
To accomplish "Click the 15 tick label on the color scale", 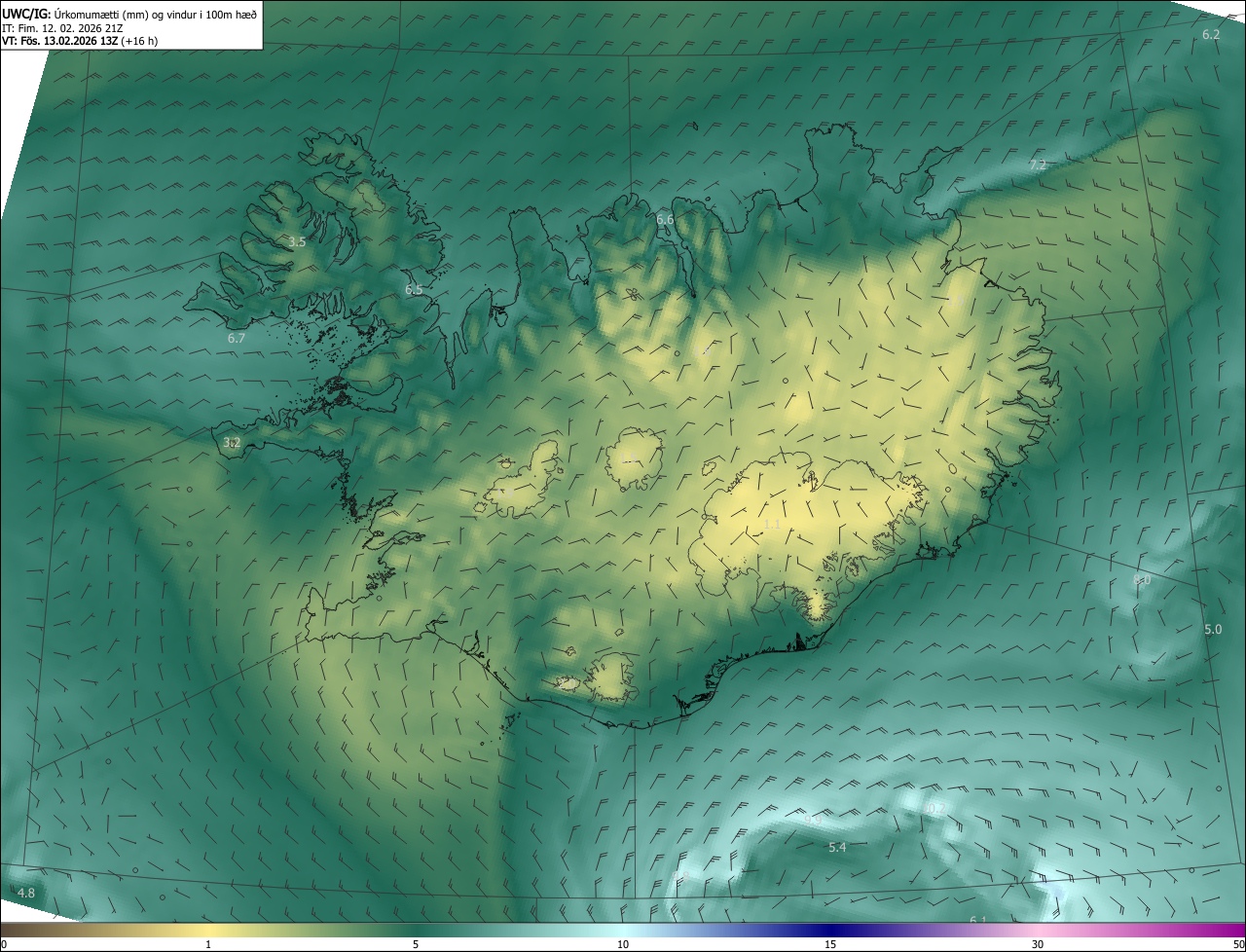I will point(830,944).
